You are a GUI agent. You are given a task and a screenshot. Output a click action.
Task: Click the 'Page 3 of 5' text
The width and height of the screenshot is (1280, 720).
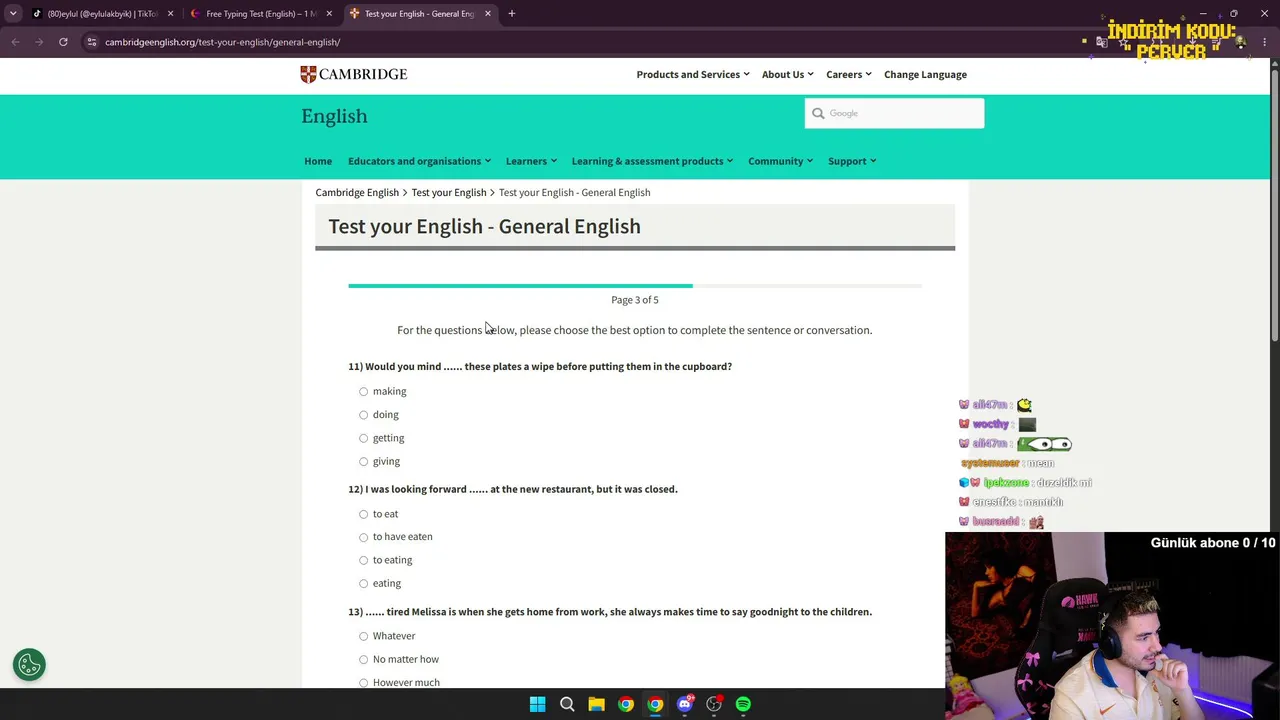point(635,300)
